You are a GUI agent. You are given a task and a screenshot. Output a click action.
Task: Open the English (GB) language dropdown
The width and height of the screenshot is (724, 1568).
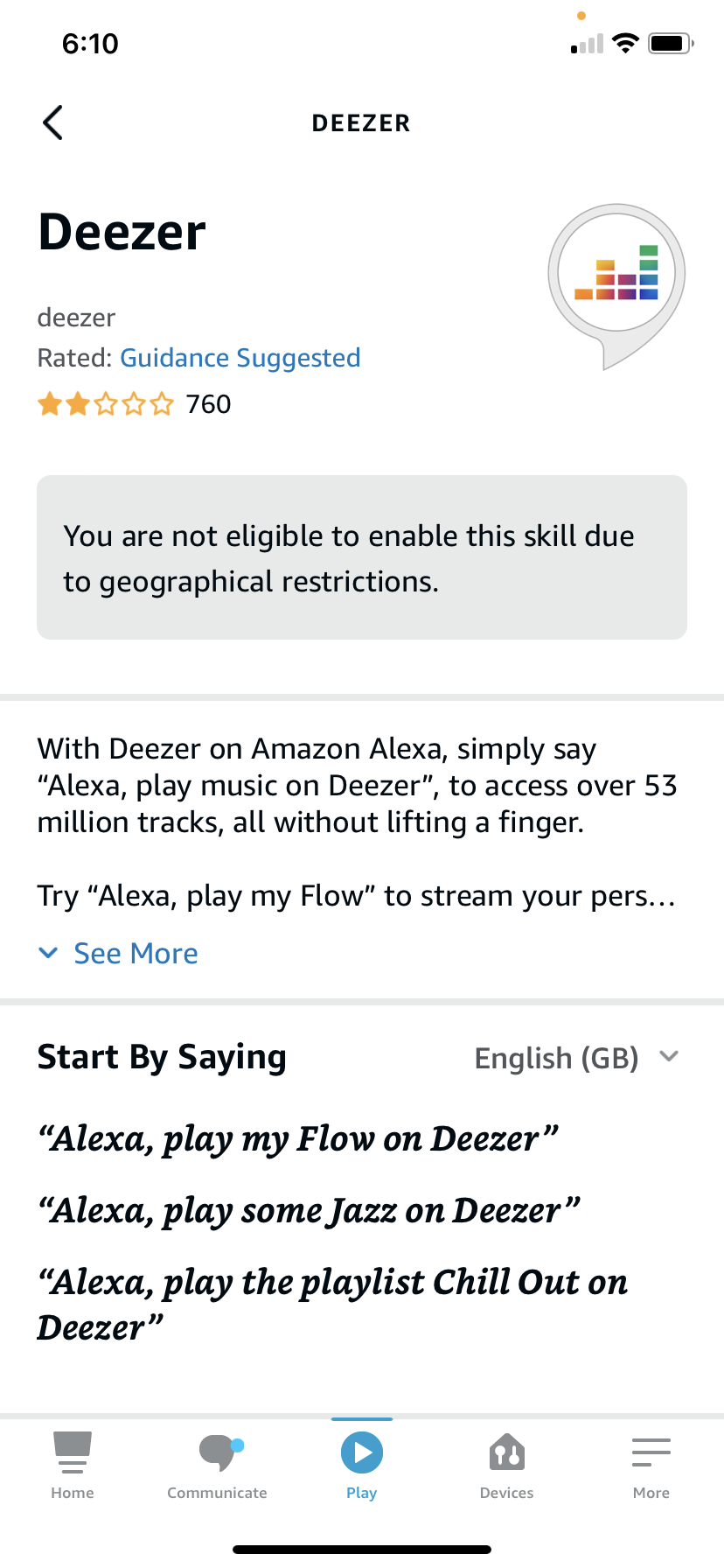coord(556,1058)
